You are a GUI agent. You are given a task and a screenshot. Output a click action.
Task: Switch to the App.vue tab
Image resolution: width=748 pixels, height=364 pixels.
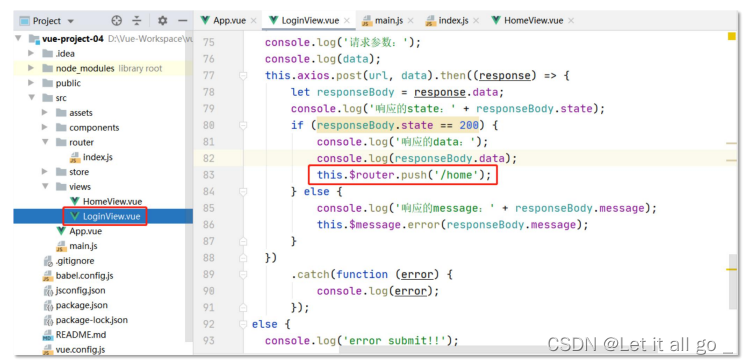(229, 21)
